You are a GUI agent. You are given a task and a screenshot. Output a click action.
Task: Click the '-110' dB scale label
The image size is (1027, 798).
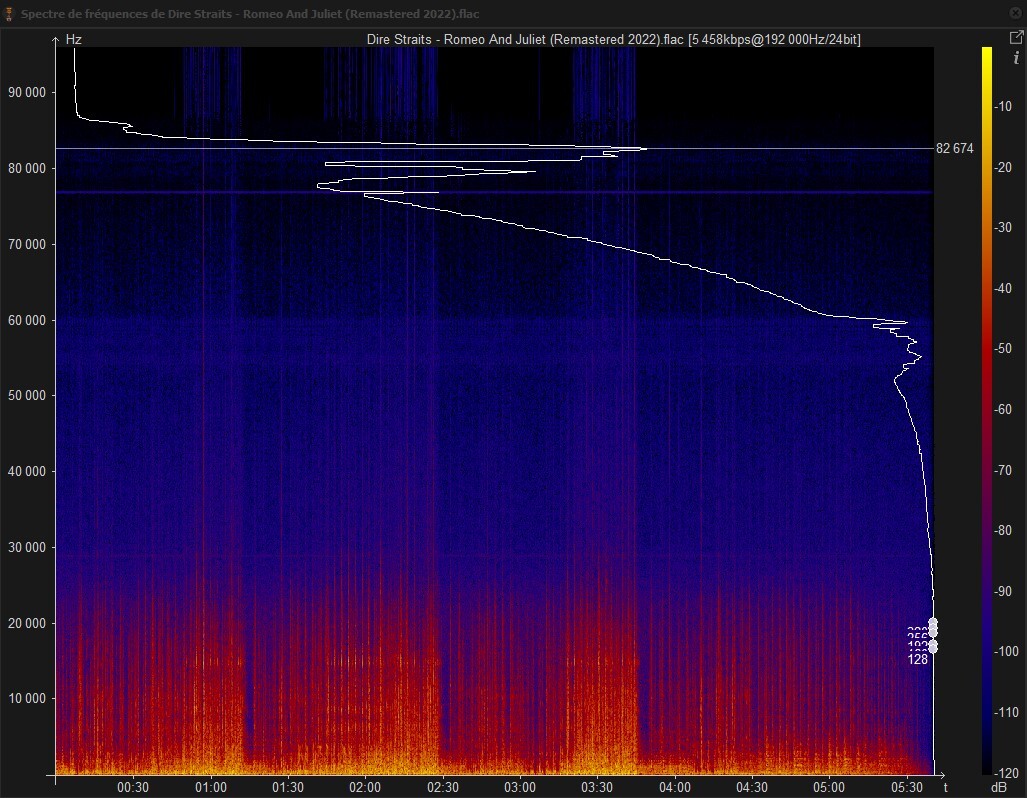point(1007,713)
